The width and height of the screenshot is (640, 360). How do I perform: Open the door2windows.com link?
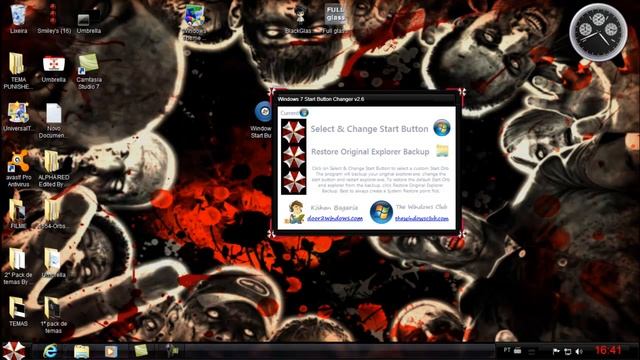click(335, 218)
